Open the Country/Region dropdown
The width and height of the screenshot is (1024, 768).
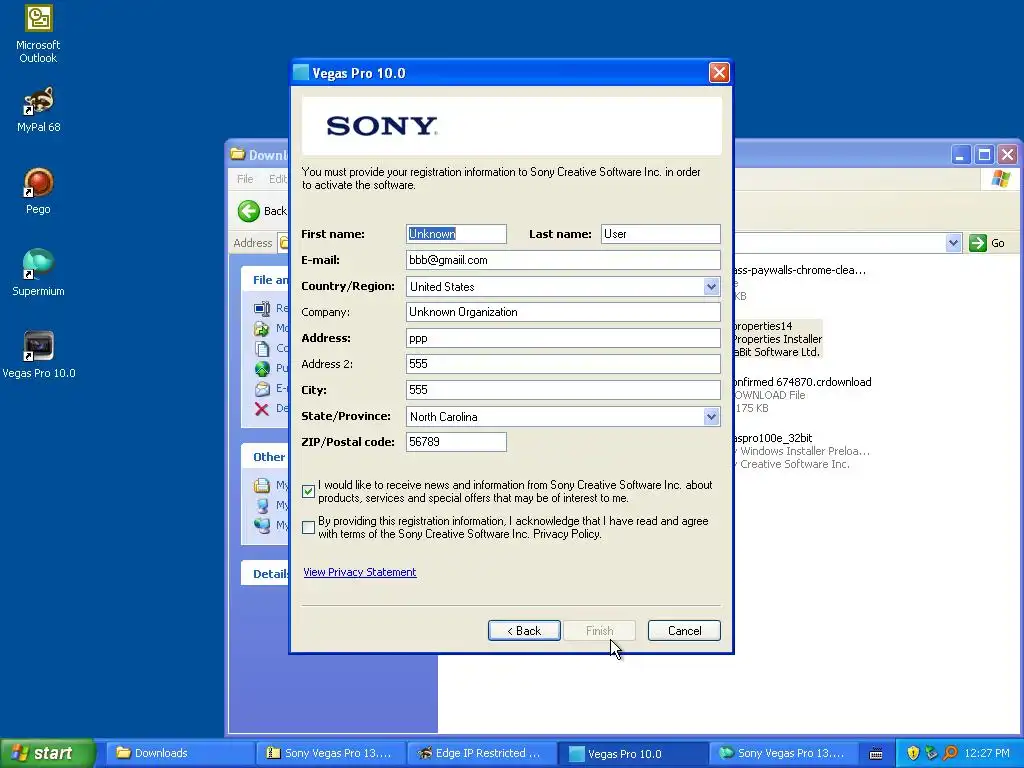point(711,286)
